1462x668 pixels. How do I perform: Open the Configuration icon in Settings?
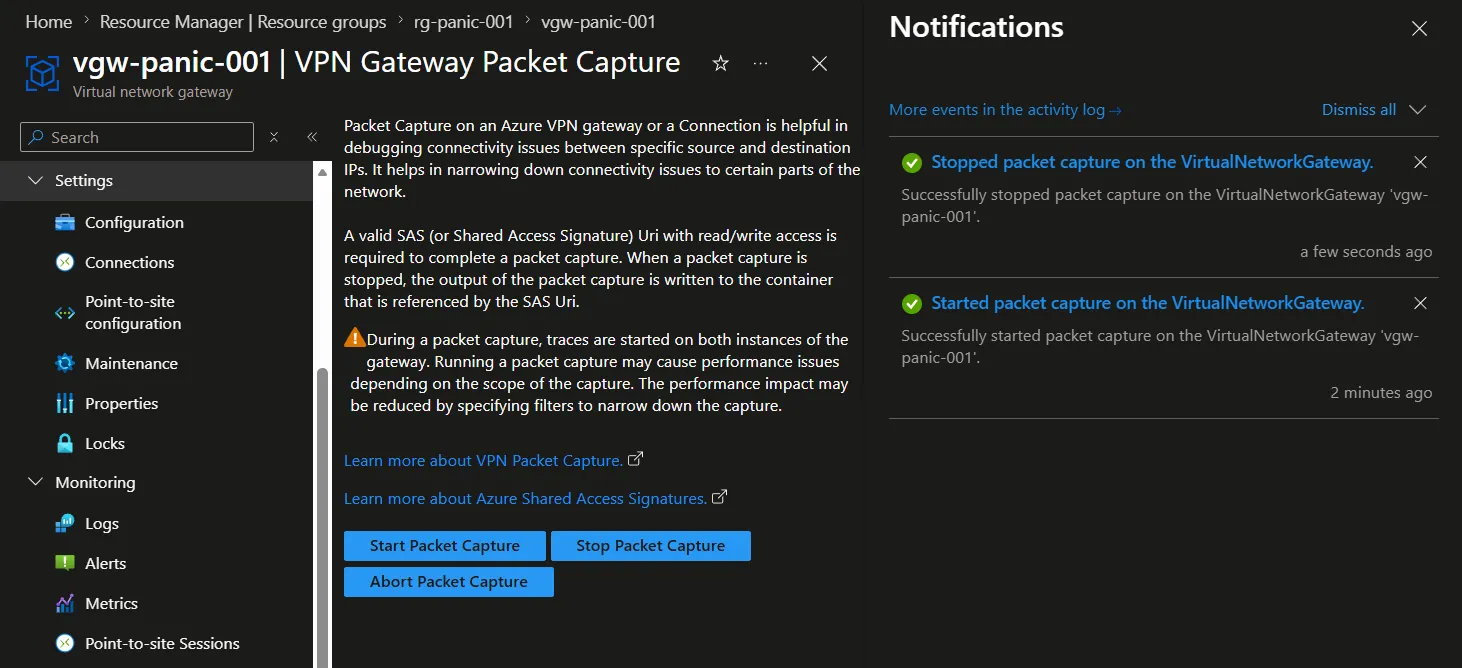pyautogui.click(x=65, y=222)
